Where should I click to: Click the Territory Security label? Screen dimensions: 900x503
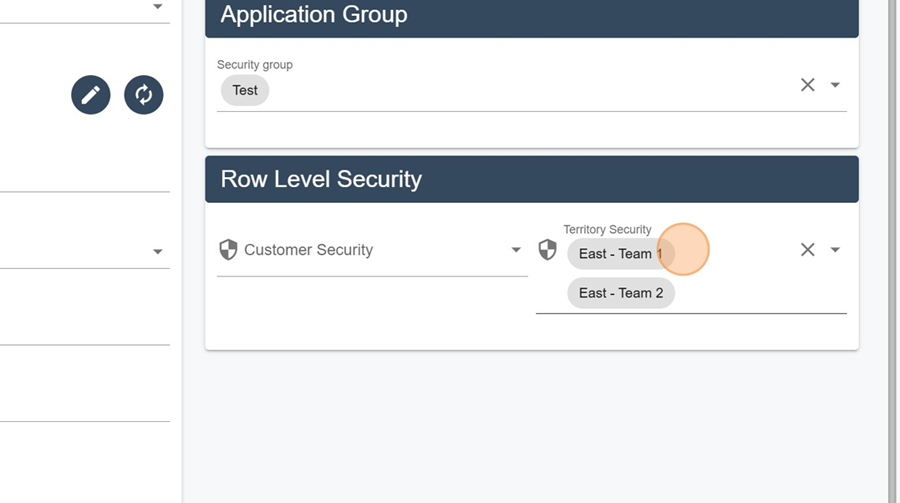point(607,230)
